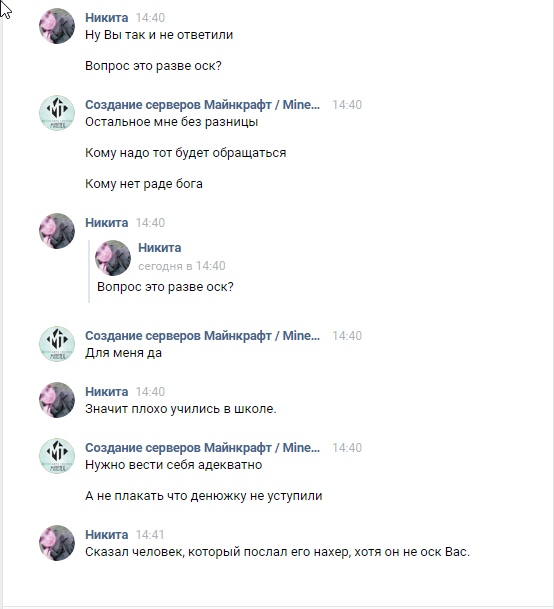Open Никита's avatar beside 'Значит плохо учились в школе'

(x=57, y=400)
